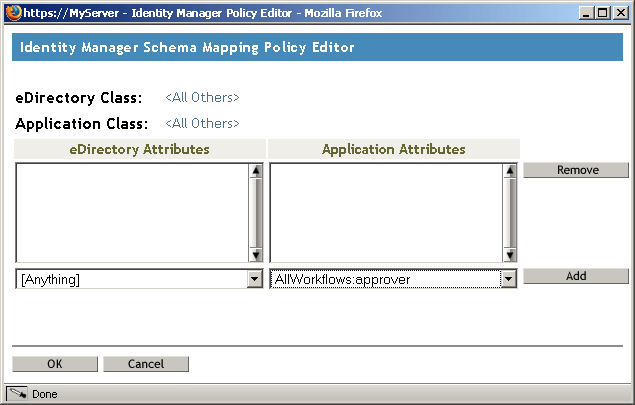Click the Add button
The image size is (635, 405).
[x=576, y=276]
